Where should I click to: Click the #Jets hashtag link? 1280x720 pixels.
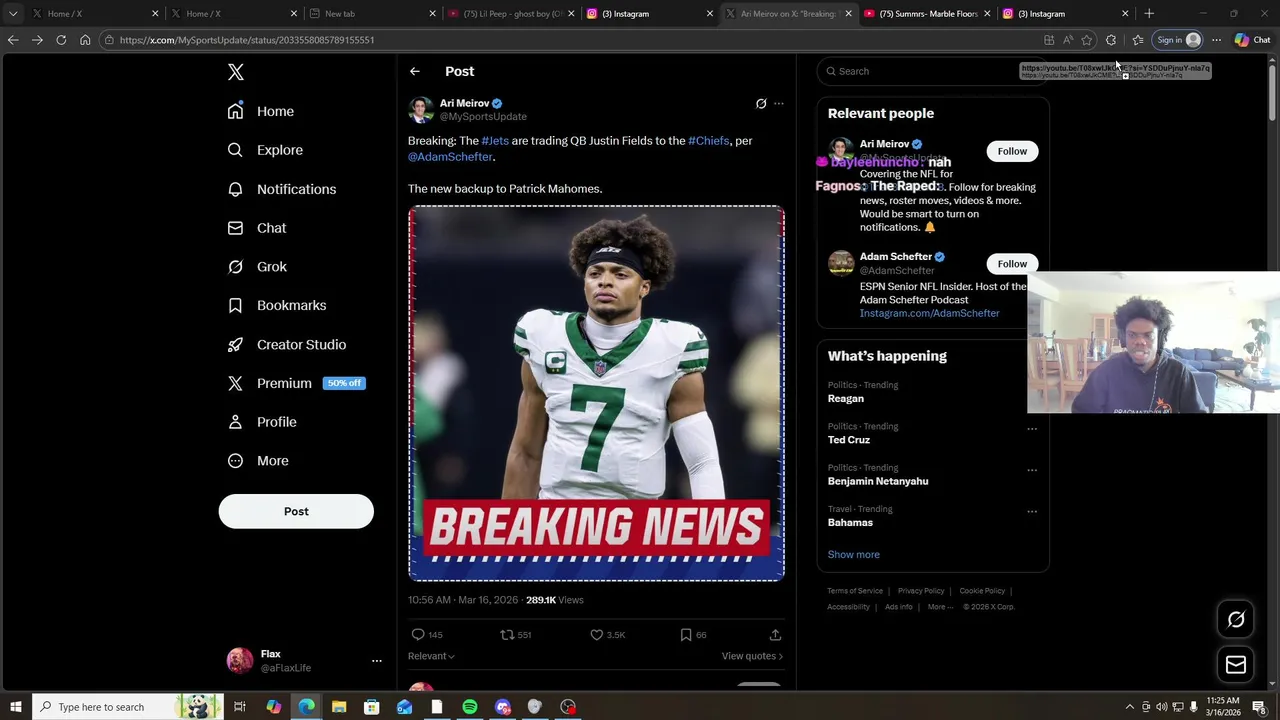495,141
